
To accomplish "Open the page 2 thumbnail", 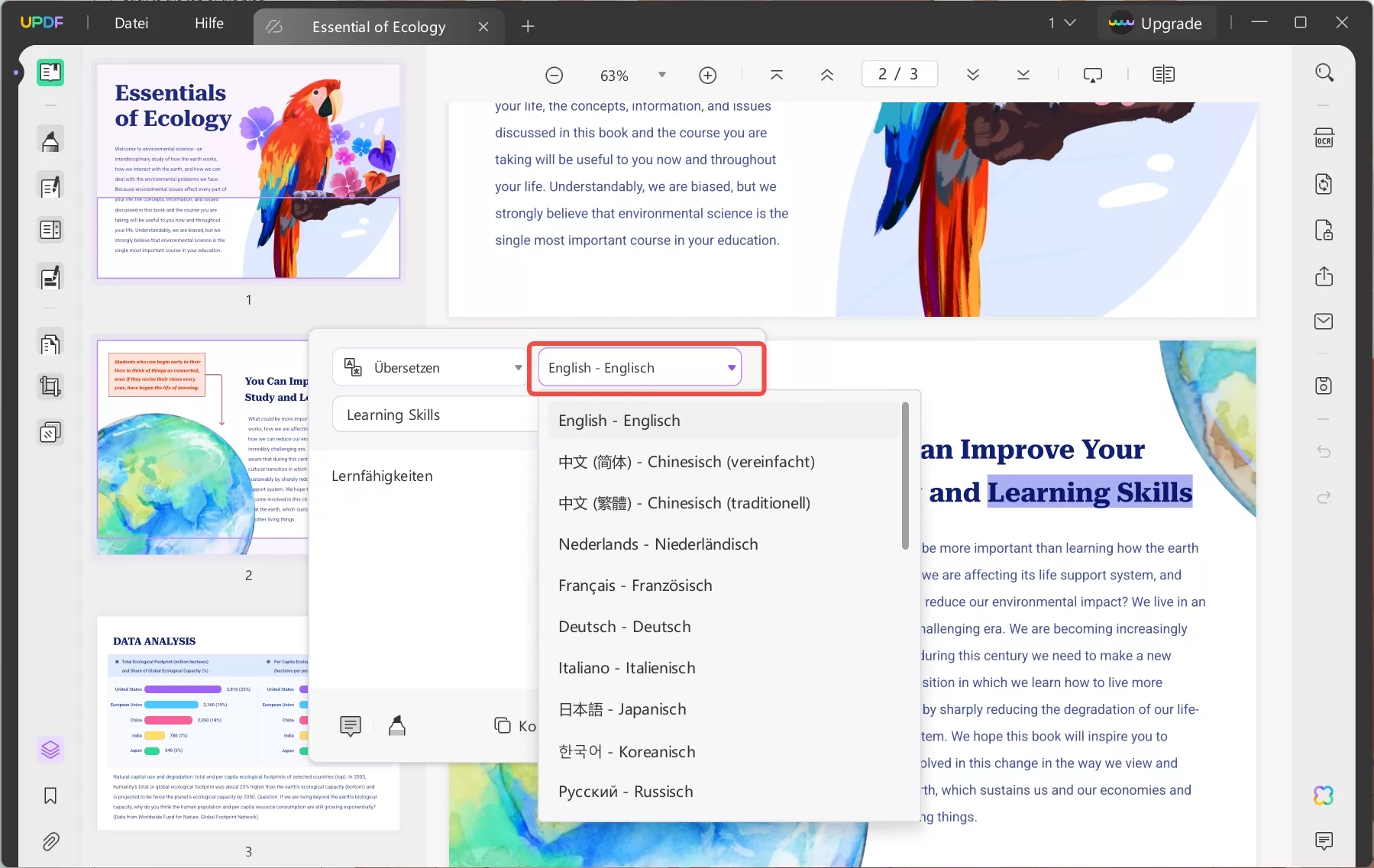I will pos(203,447).
